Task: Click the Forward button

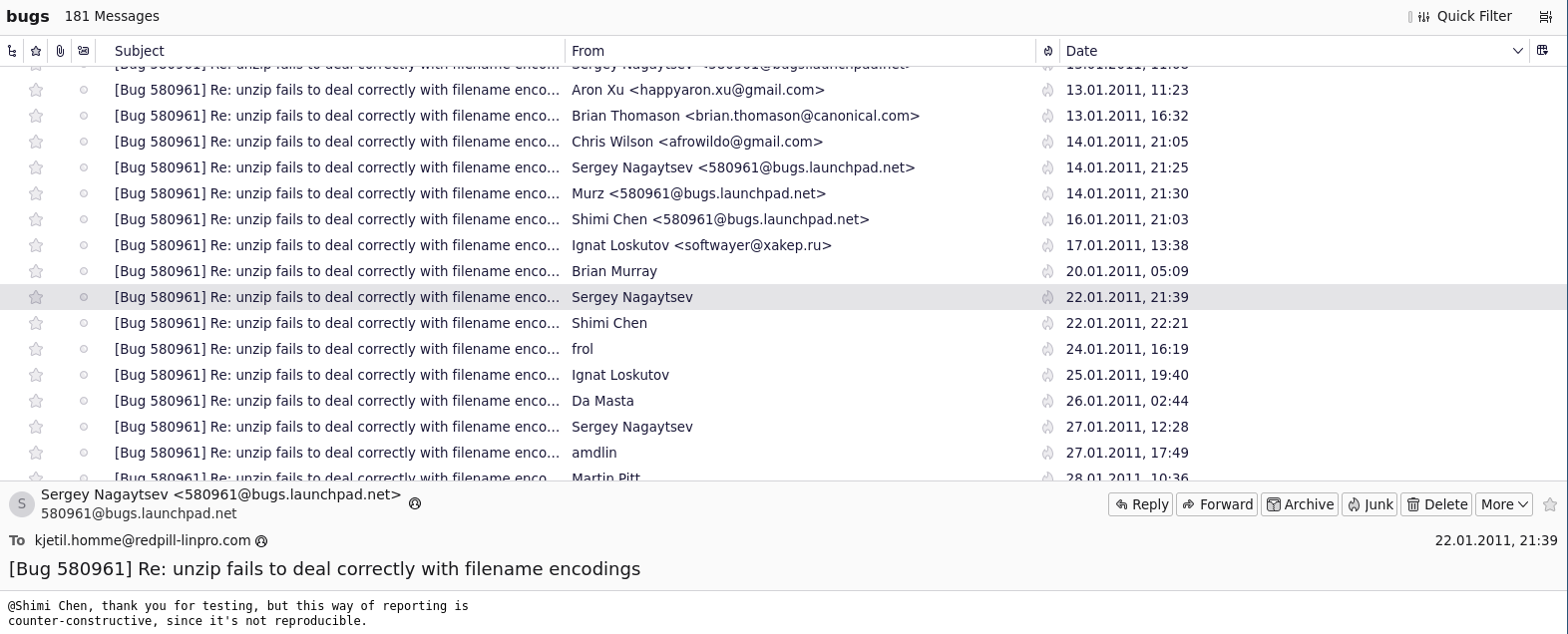Action: tap(1217, 504)
